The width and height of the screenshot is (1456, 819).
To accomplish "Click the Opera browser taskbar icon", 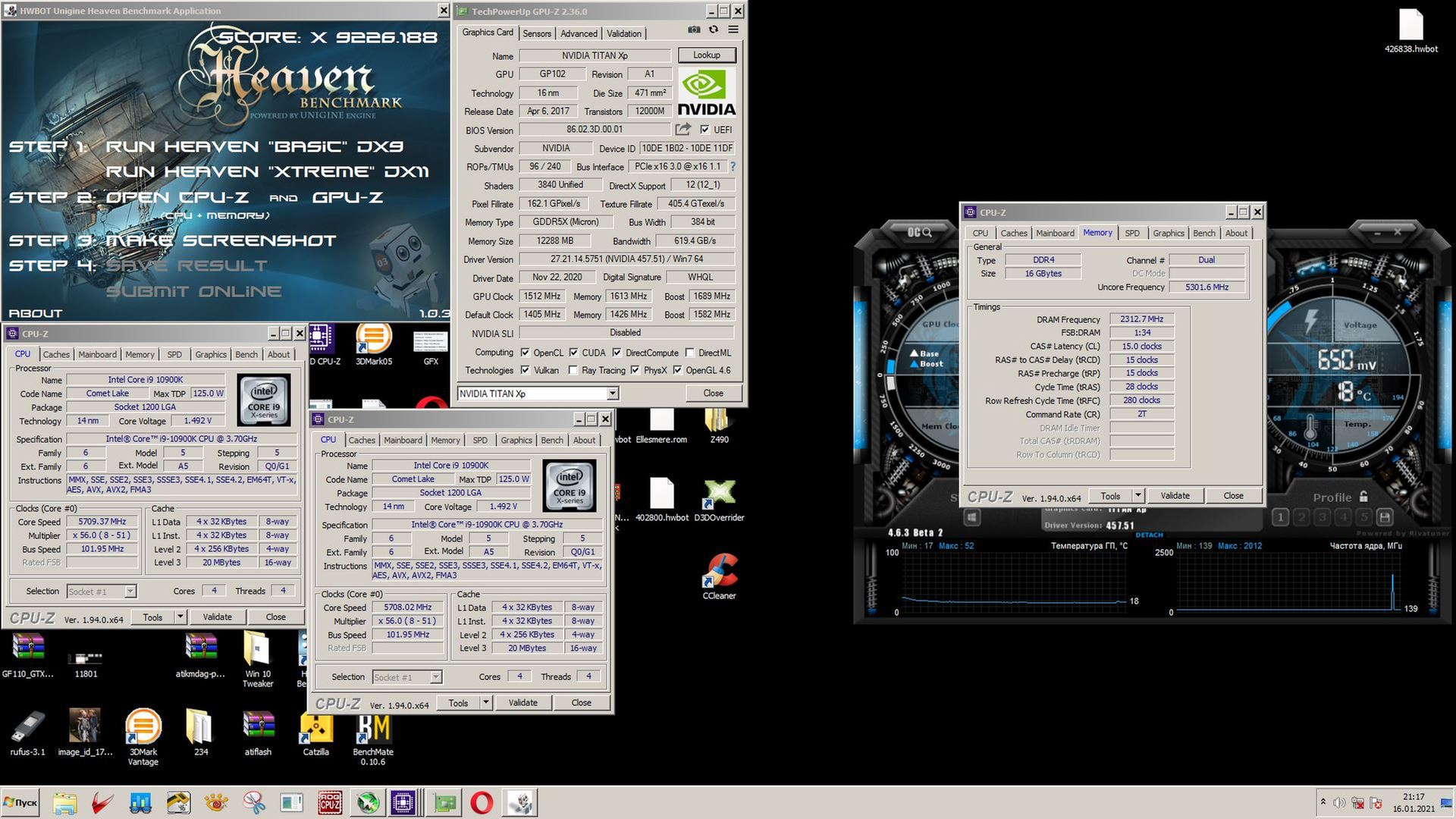I will (482, 802).
